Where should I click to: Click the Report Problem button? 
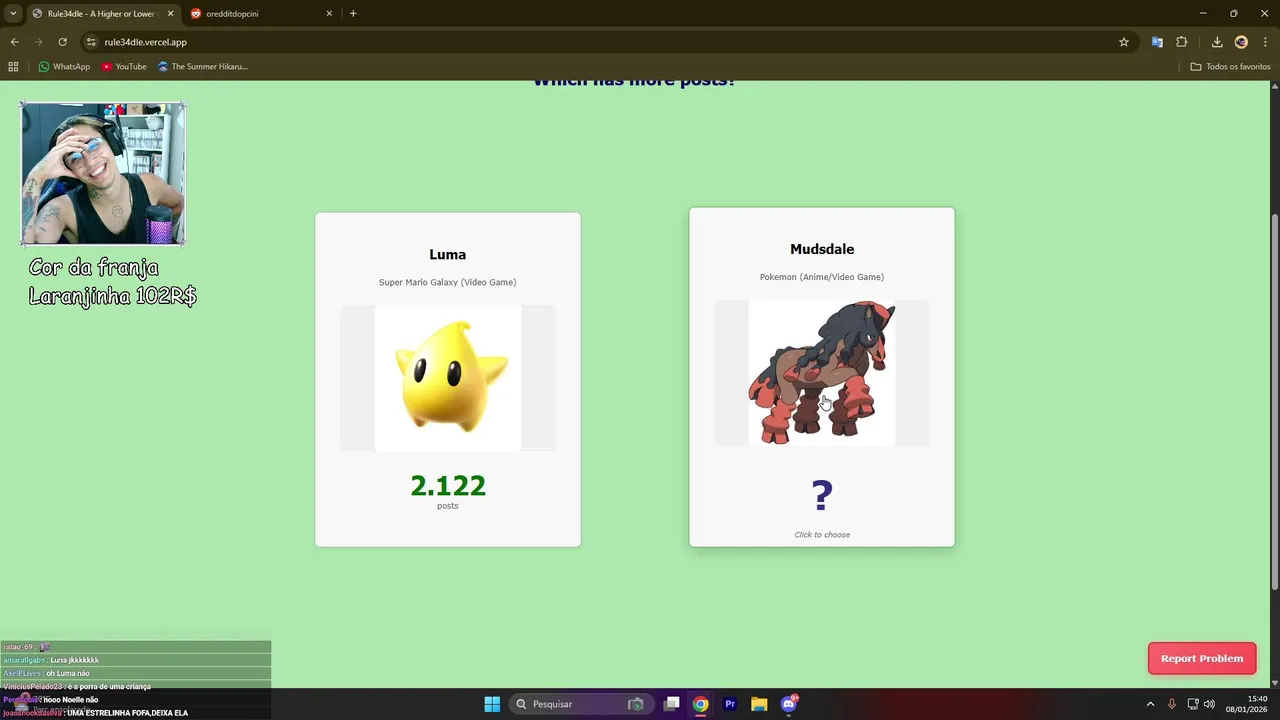point(1202,658)
